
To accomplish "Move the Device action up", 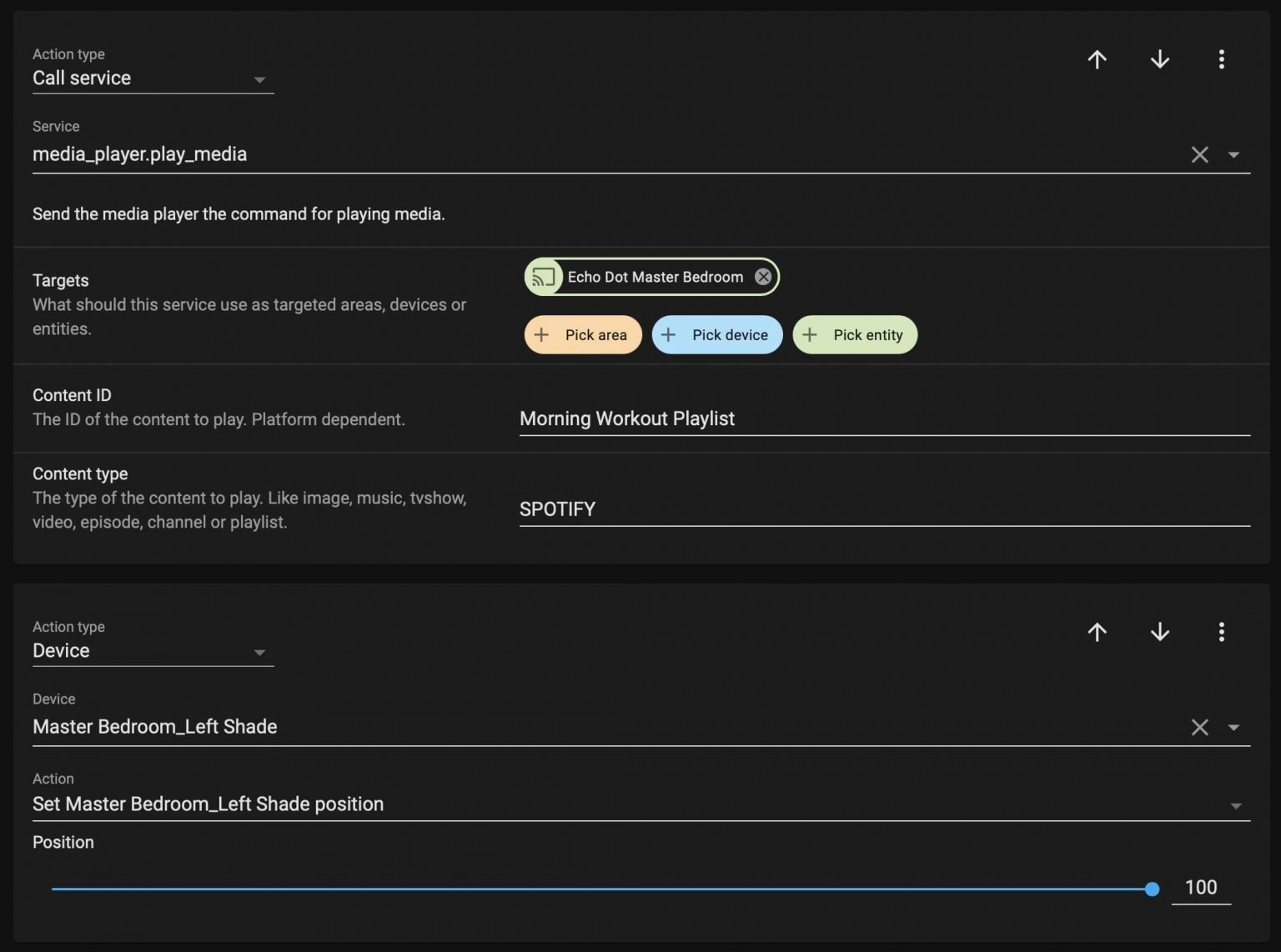I will point(1097,632).
